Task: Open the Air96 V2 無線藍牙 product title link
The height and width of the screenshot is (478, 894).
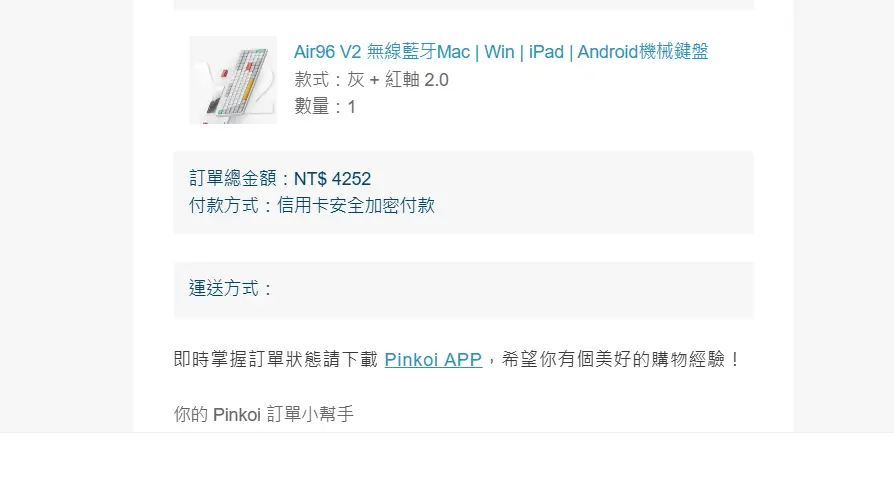Action: [x=400, y=52]
